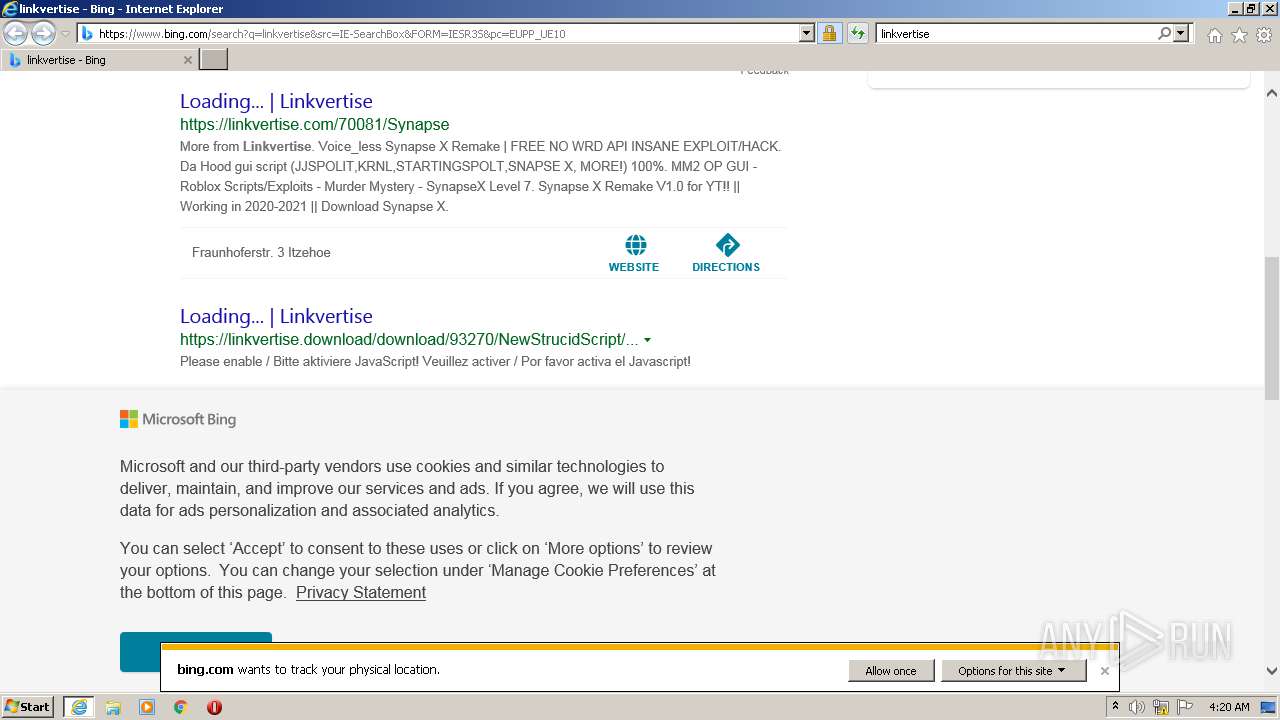Open the volume speaker tray icon
Image resolution: width=1280 pixels, height=720 pixels.
coord(1137,707)
